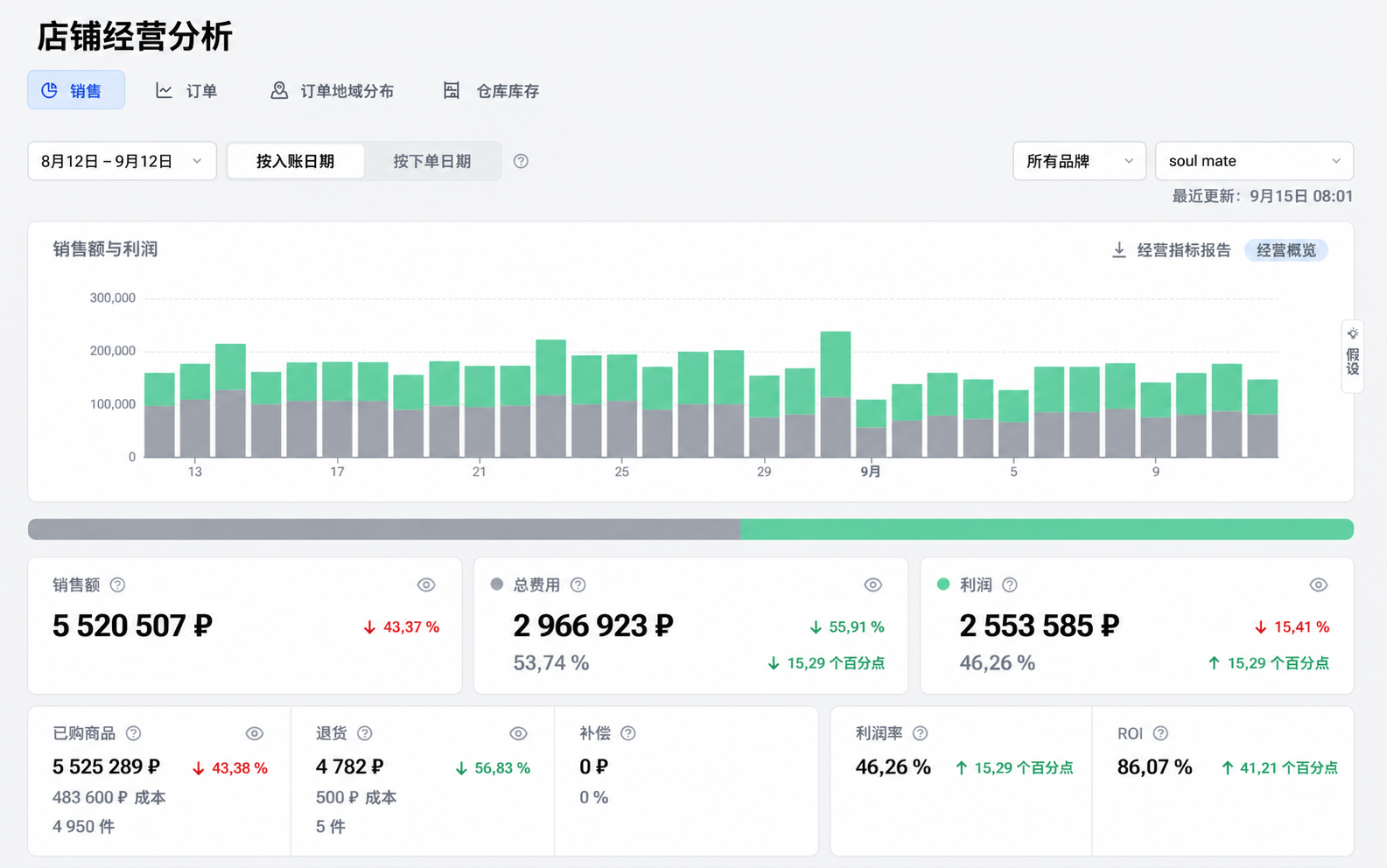Click help icon next to 总费用

click(x=578, y=584)
